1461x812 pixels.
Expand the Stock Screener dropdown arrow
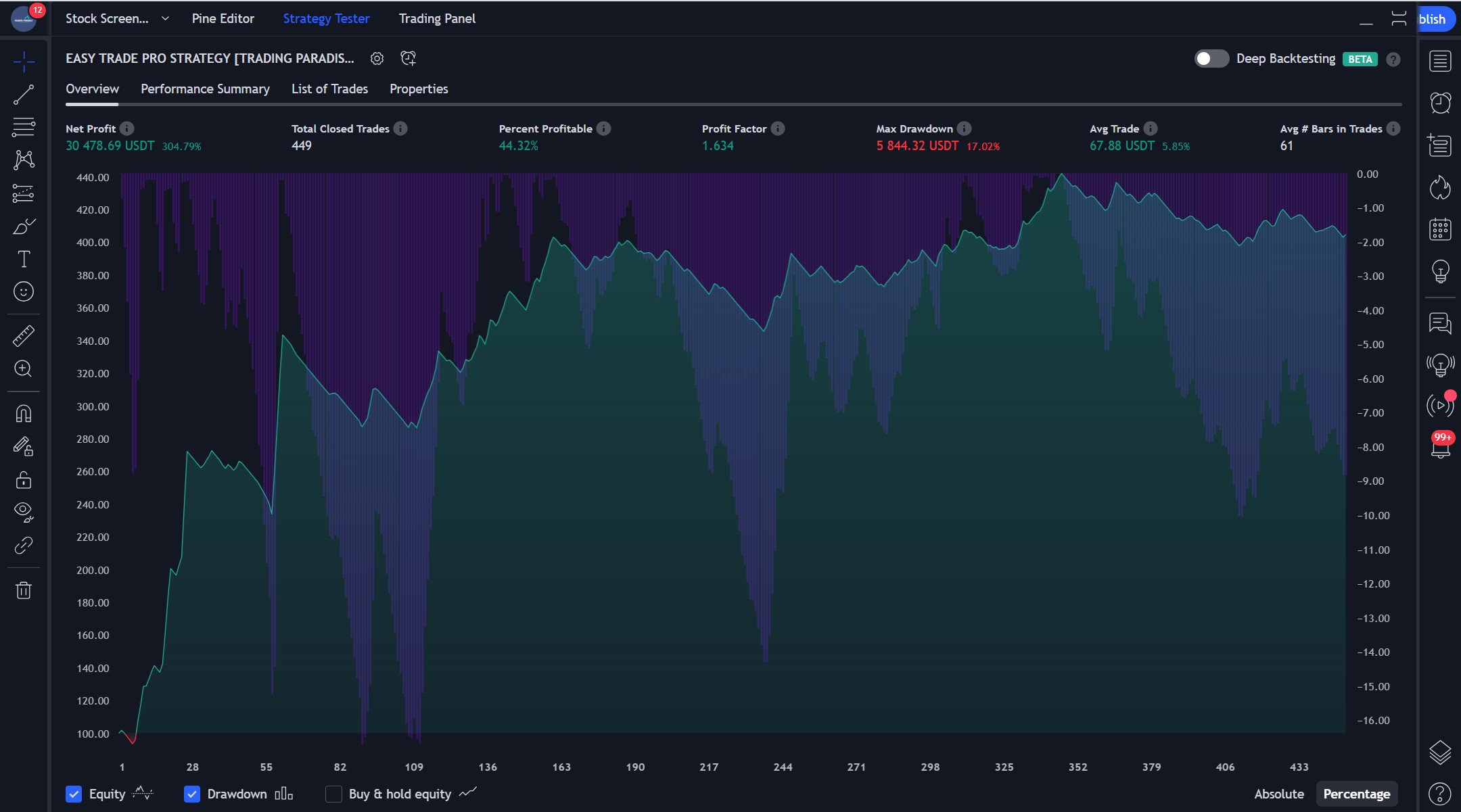pos(165,19)
